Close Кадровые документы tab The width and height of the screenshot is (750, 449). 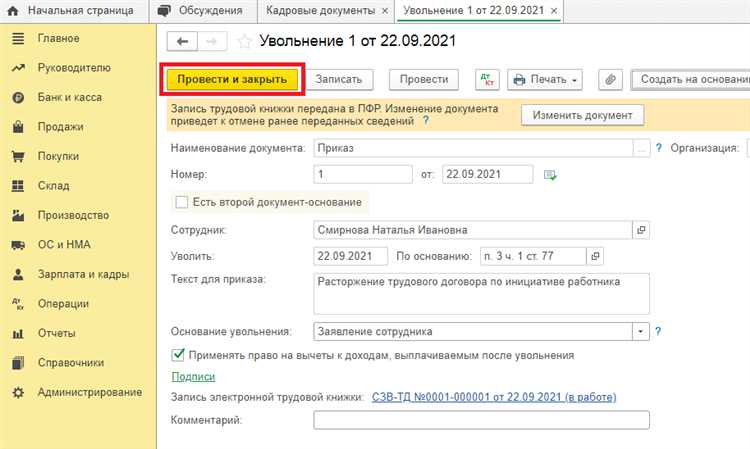tap(385, 11)
